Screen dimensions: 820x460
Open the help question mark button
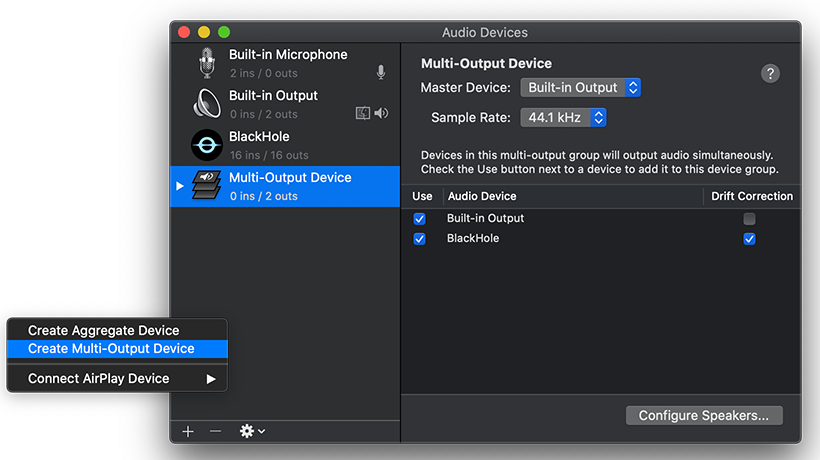coord(770,73)
